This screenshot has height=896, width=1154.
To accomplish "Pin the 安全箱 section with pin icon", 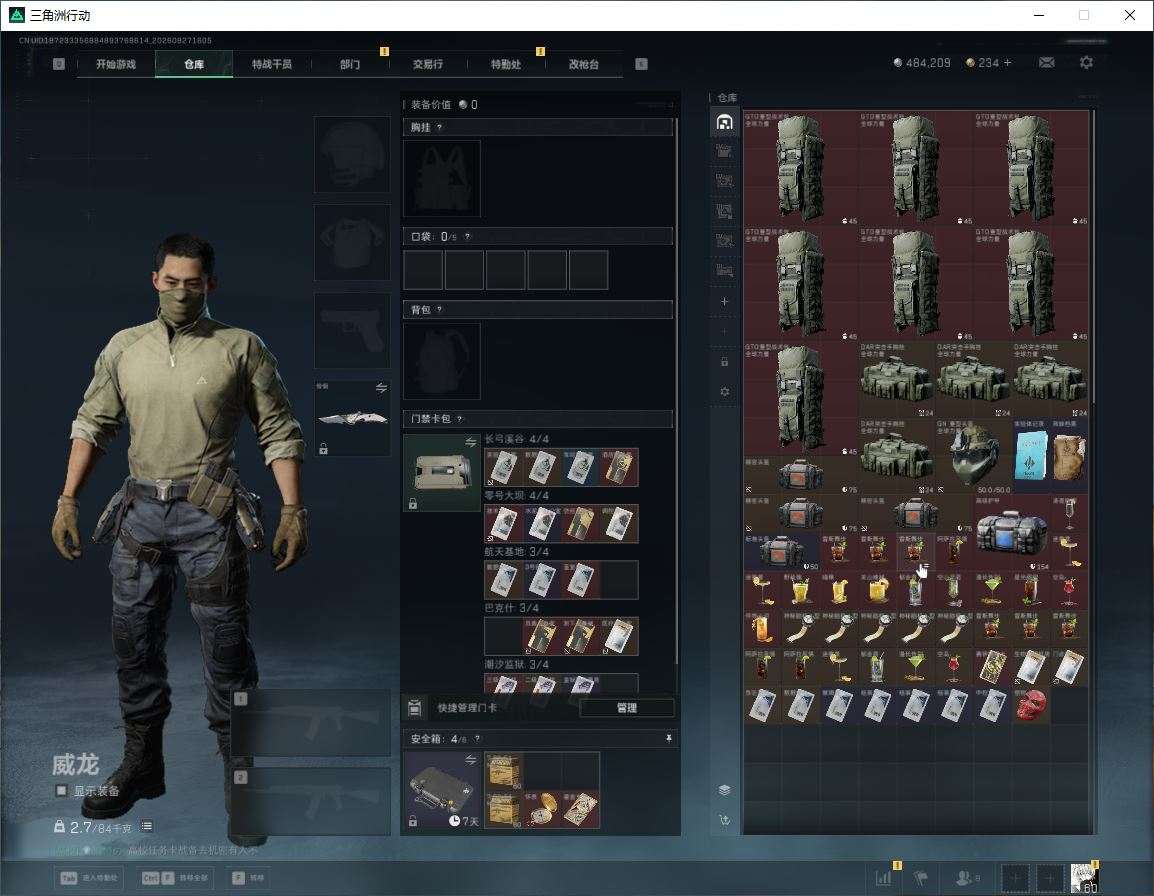I will [x=668, y=738].
